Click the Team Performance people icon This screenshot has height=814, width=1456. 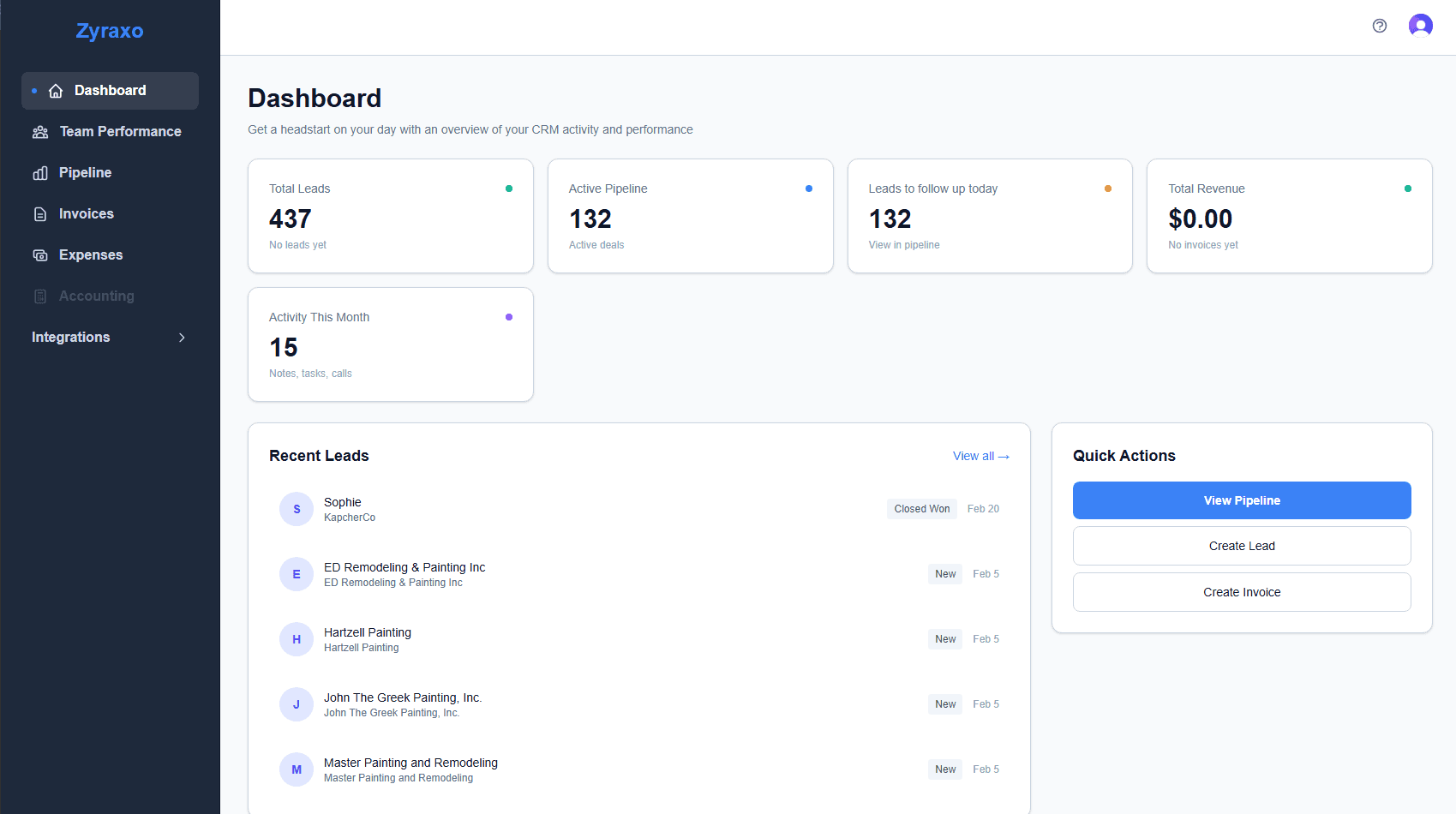coord(40,132)
